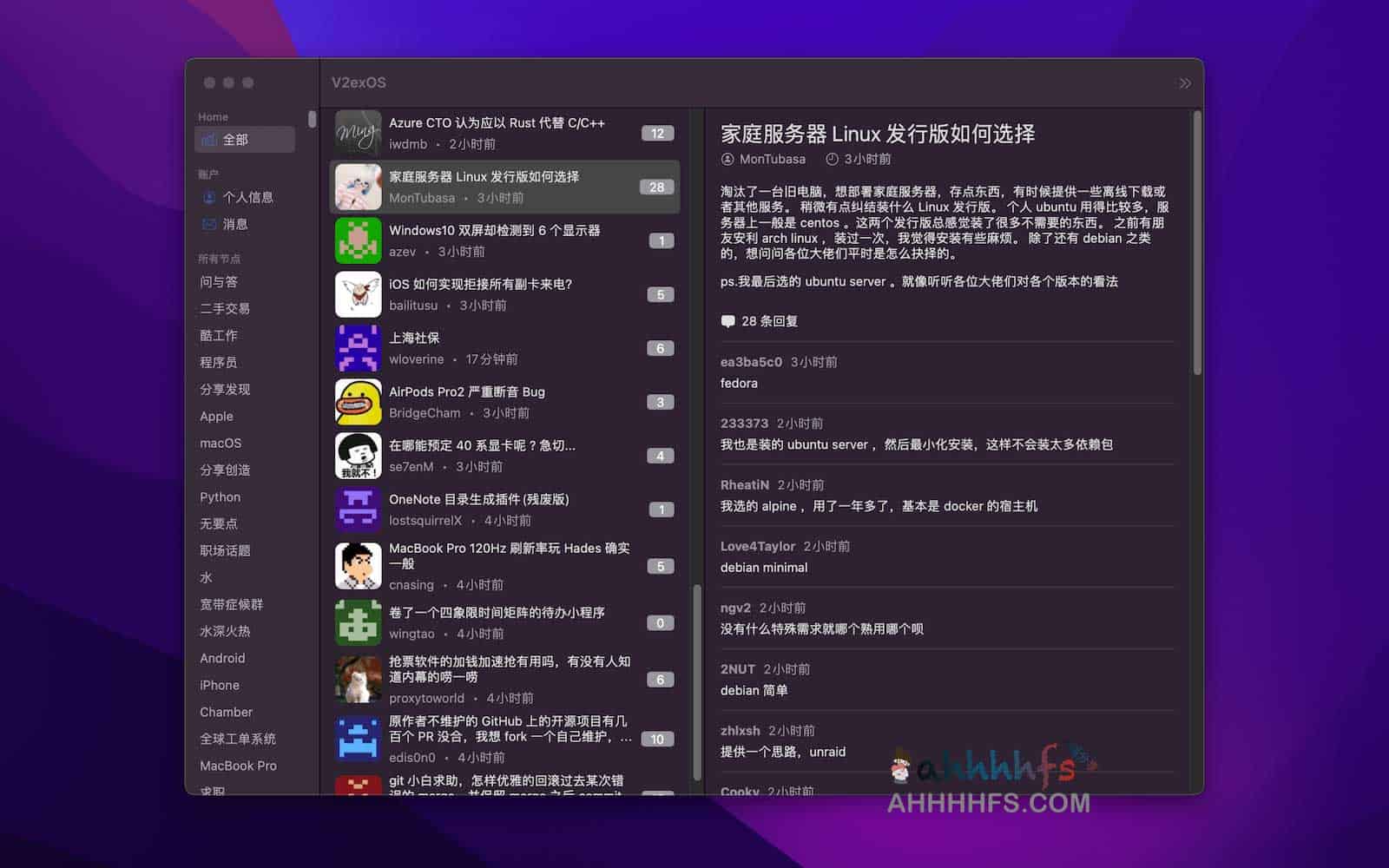
Task: Click the 12 reply count badge
Action: click(658, 134)
